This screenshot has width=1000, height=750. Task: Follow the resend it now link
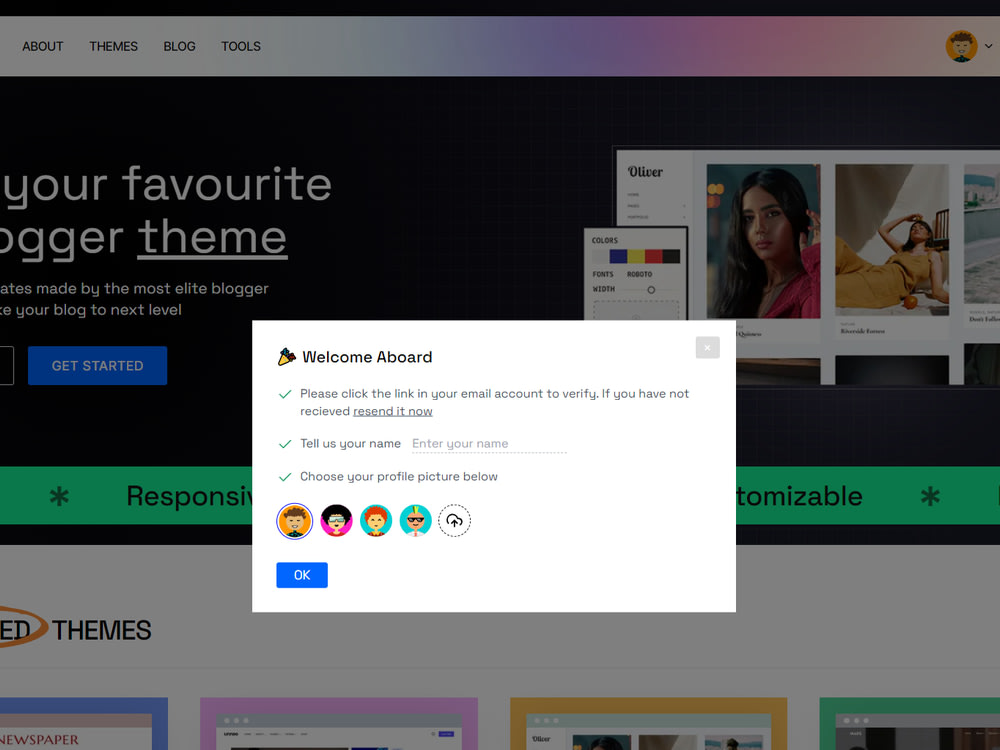click(393, 411)
